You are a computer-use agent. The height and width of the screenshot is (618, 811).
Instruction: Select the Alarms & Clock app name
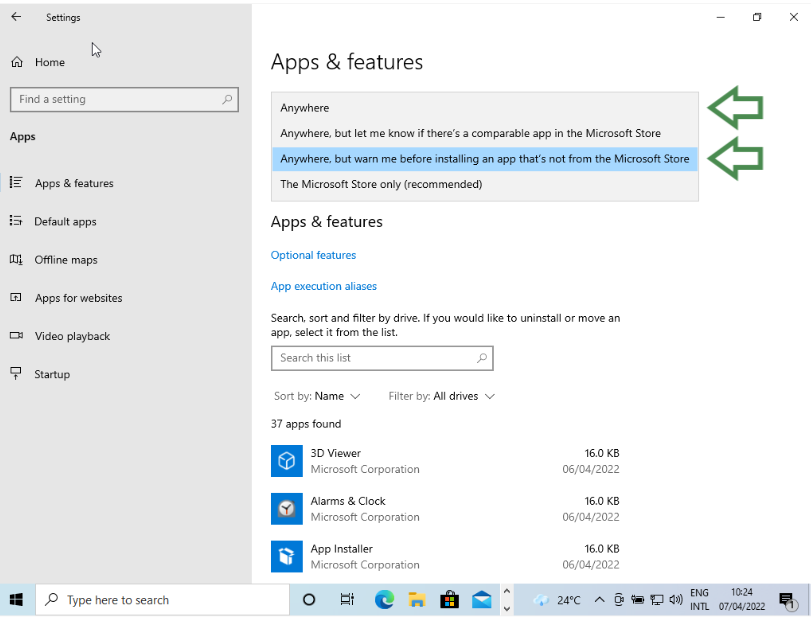tap(348, 501)
